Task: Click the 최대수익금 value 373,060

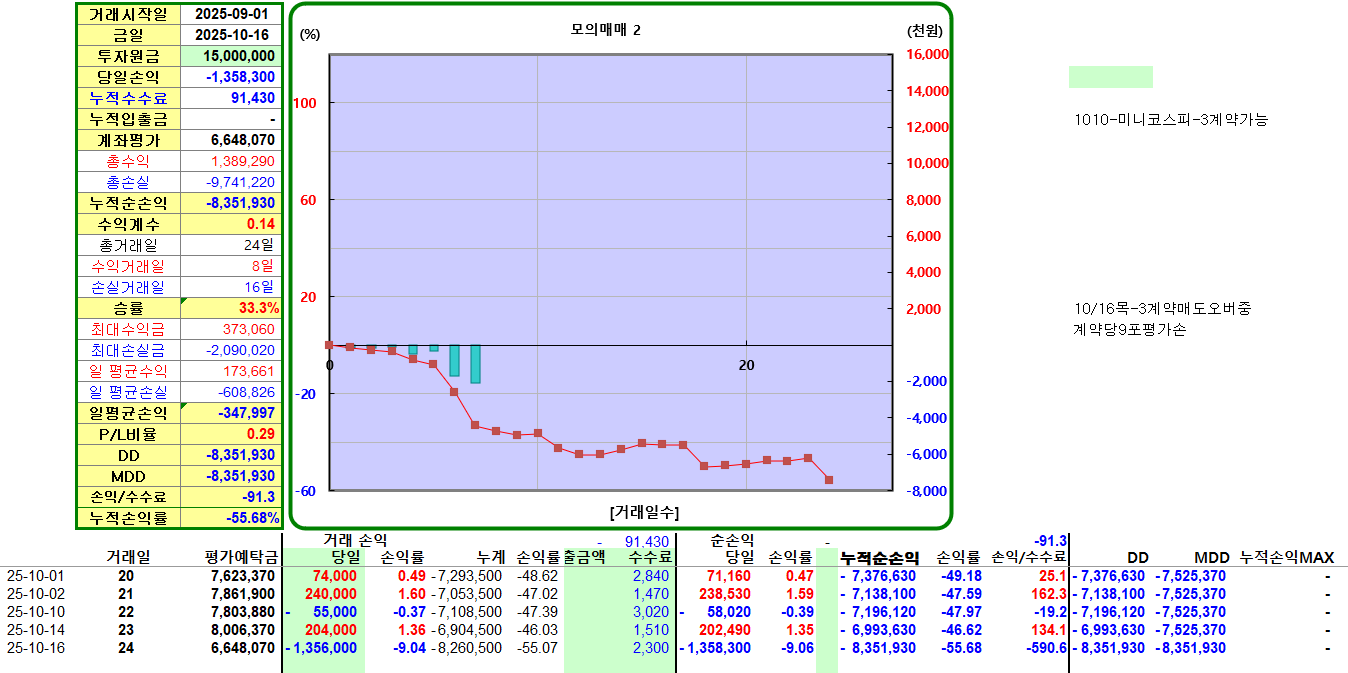Action: tap(231, 329)
